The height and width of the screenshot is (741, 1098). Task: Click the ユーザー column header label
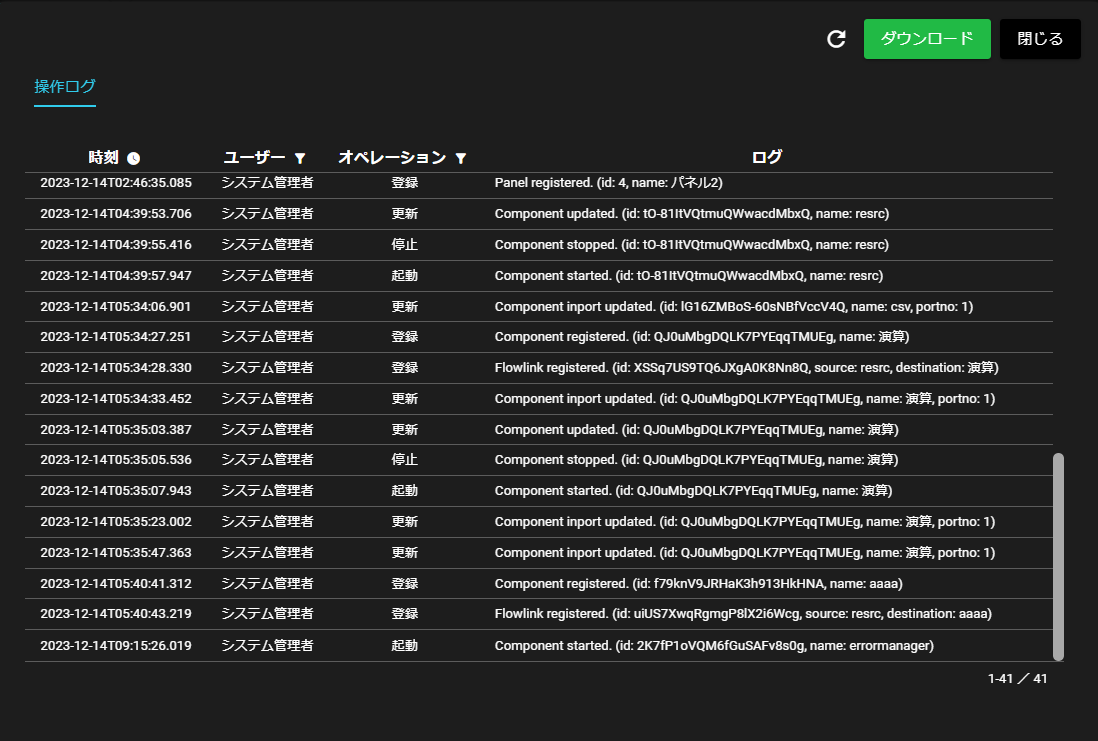pyautogui.click(x=254, y=157)
